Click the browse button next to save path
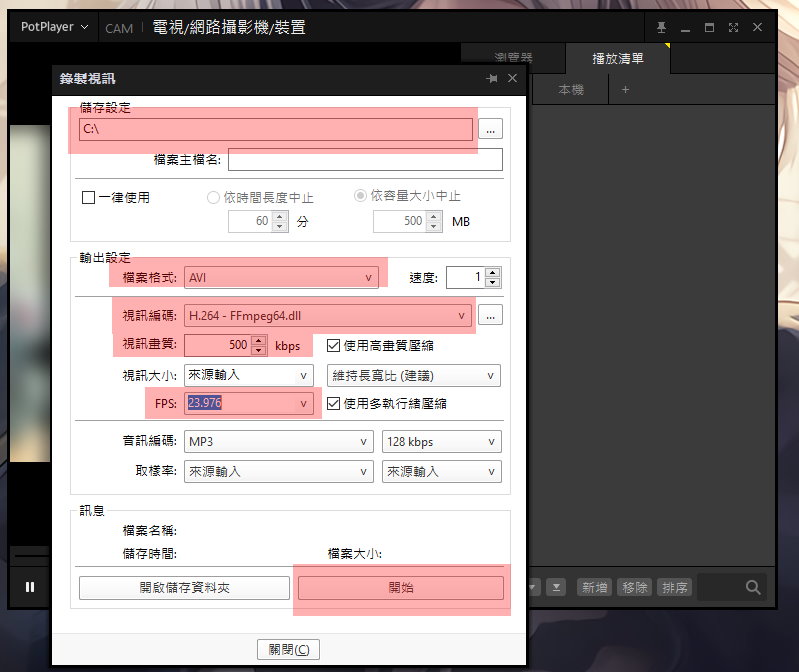 [490, 129]
